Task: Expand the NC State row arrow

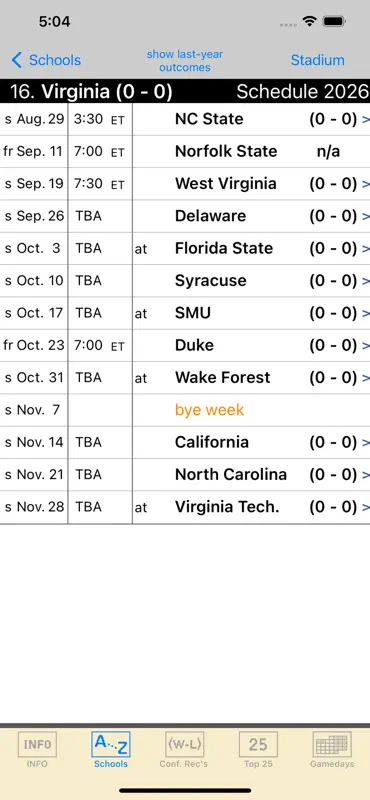Action: pos(365,119)
